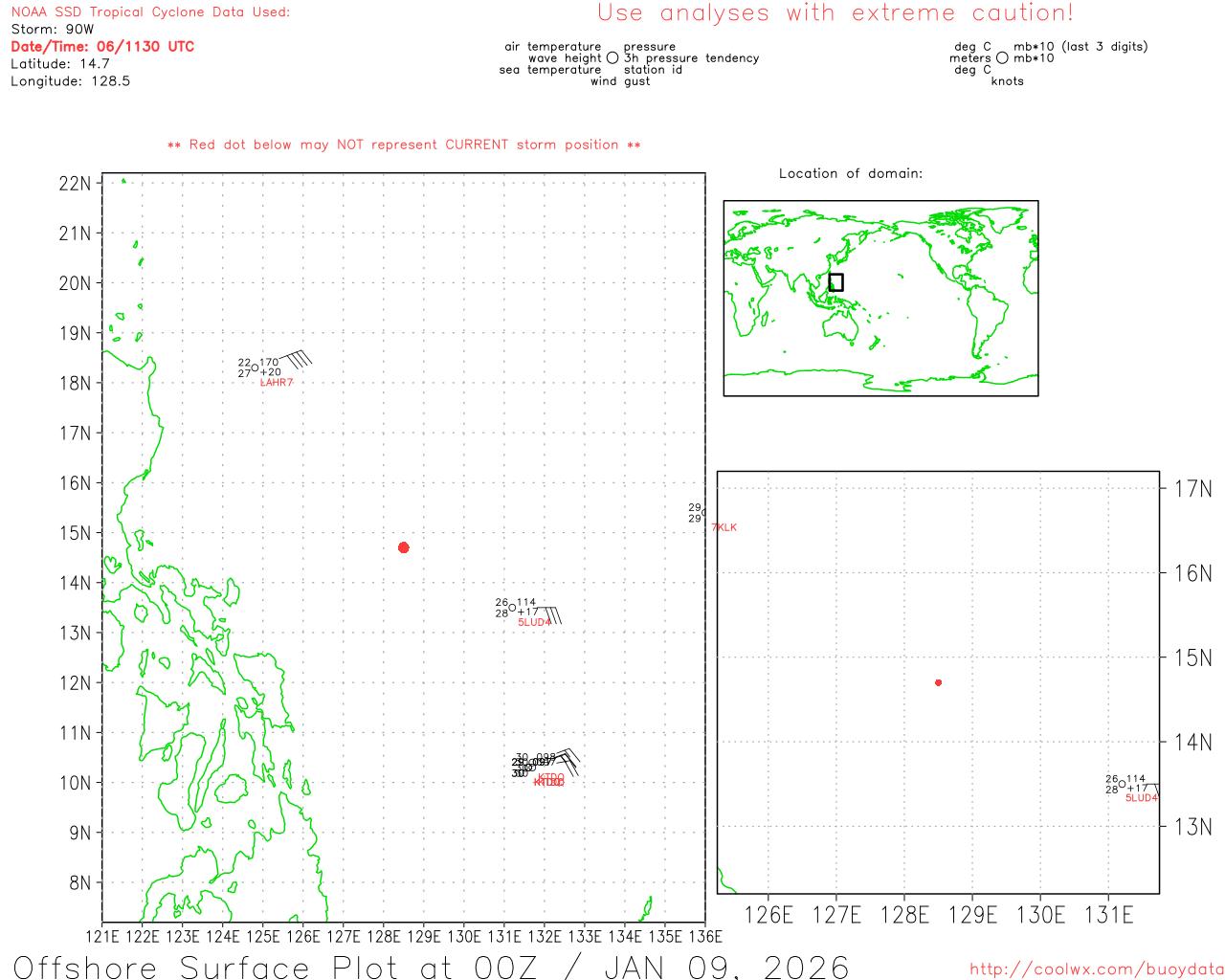
Task: Click the world locator map thumbnail
Action: pyautogui.click(x=880, y=298)
